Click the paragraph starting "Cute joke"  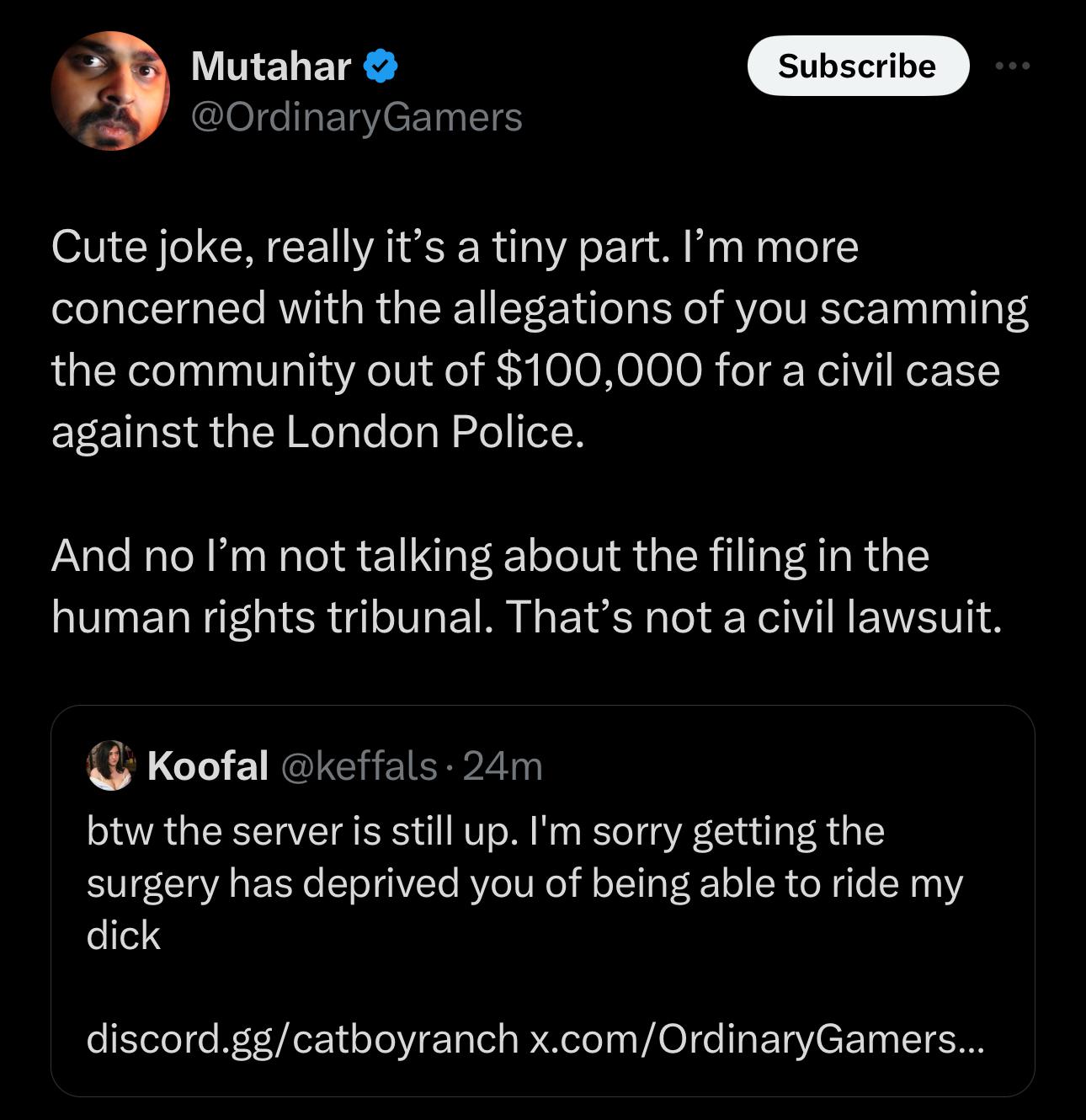(539, 339)
